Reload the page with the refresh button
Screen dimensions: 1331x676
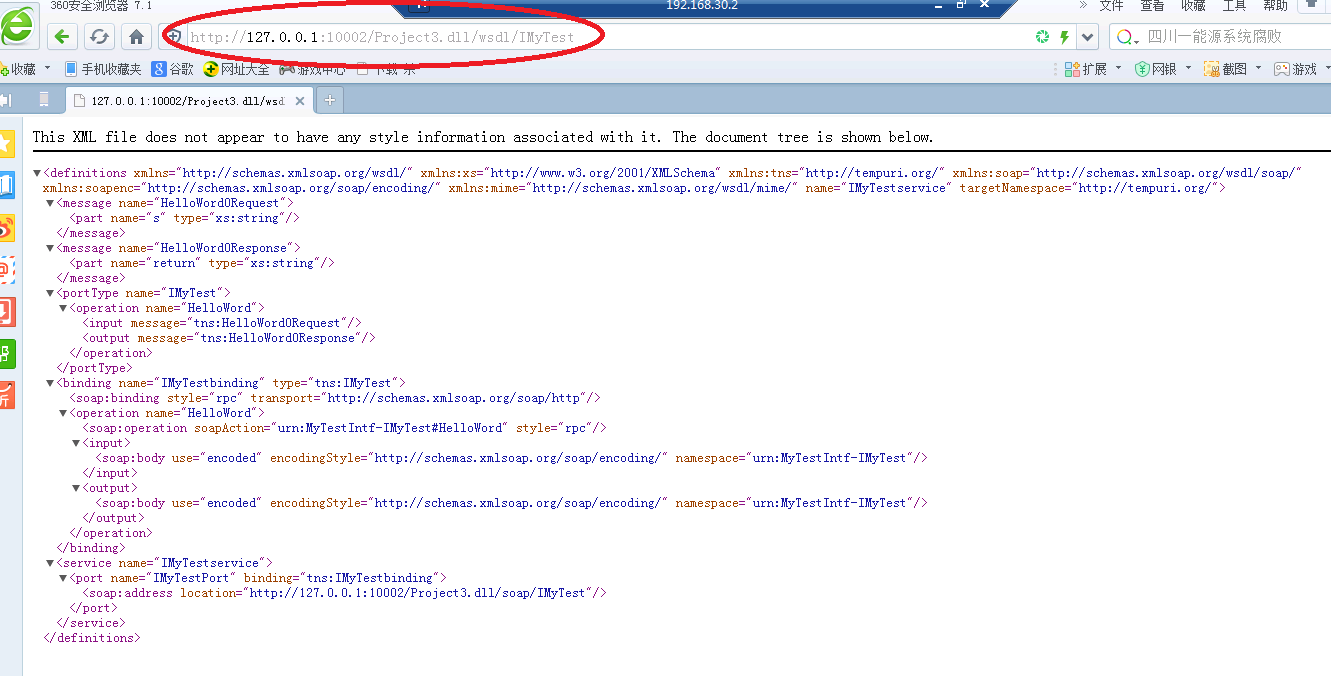(x=98, y=37)
